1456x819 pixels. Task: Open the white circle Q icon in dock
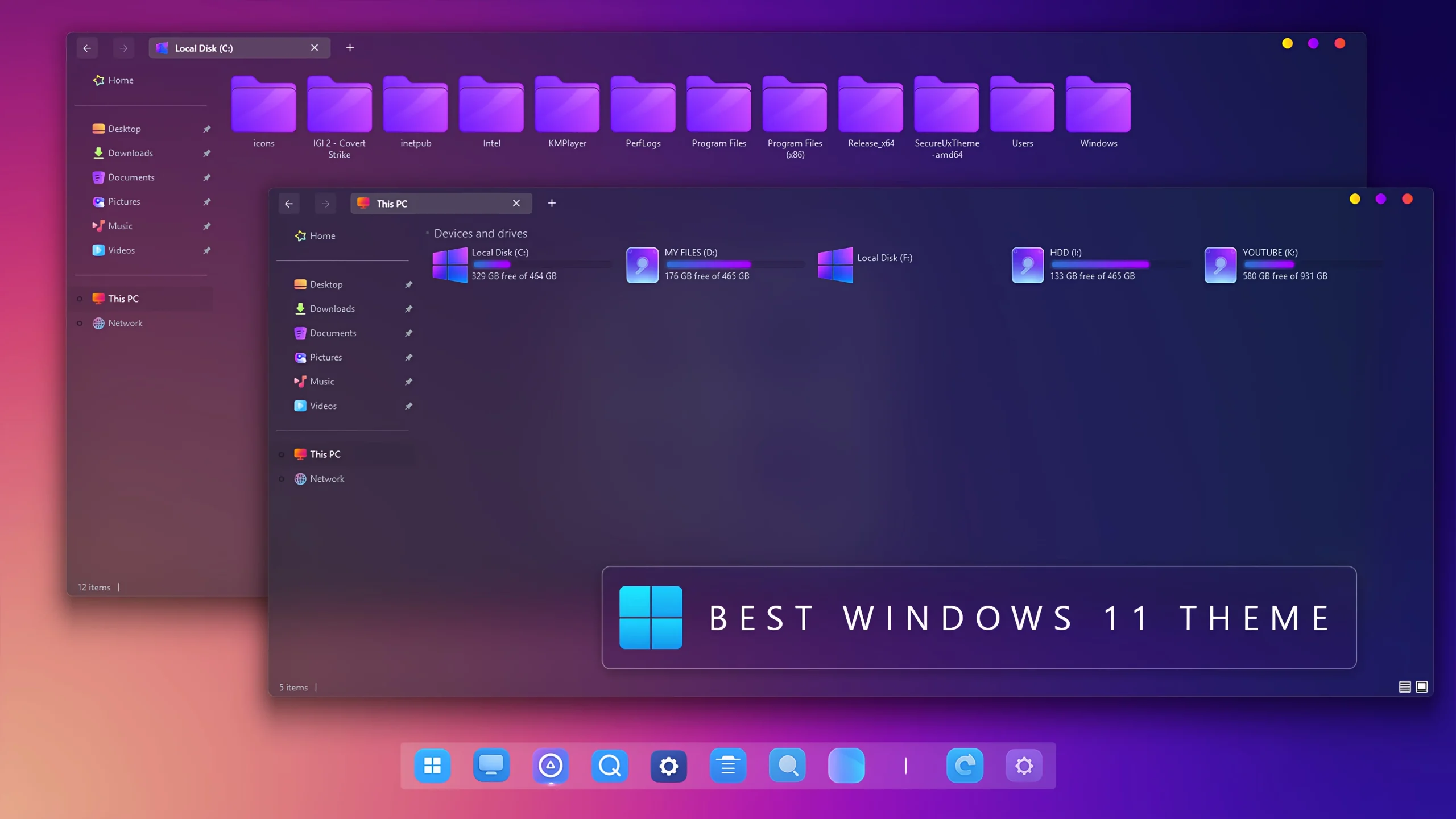click(x=610, y=766)
